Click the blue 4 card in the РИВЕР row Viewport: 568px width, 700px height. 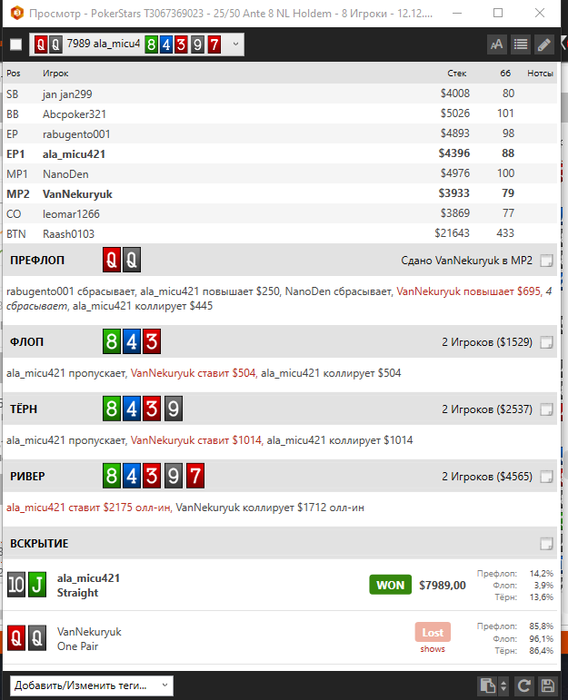click(132, 476)
